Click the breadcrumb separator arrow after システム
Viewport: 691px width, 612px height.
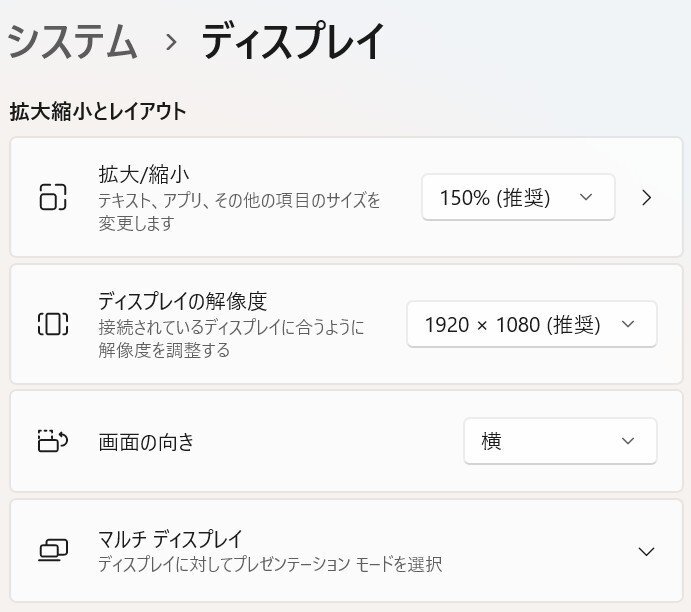(x=171, y=42)
